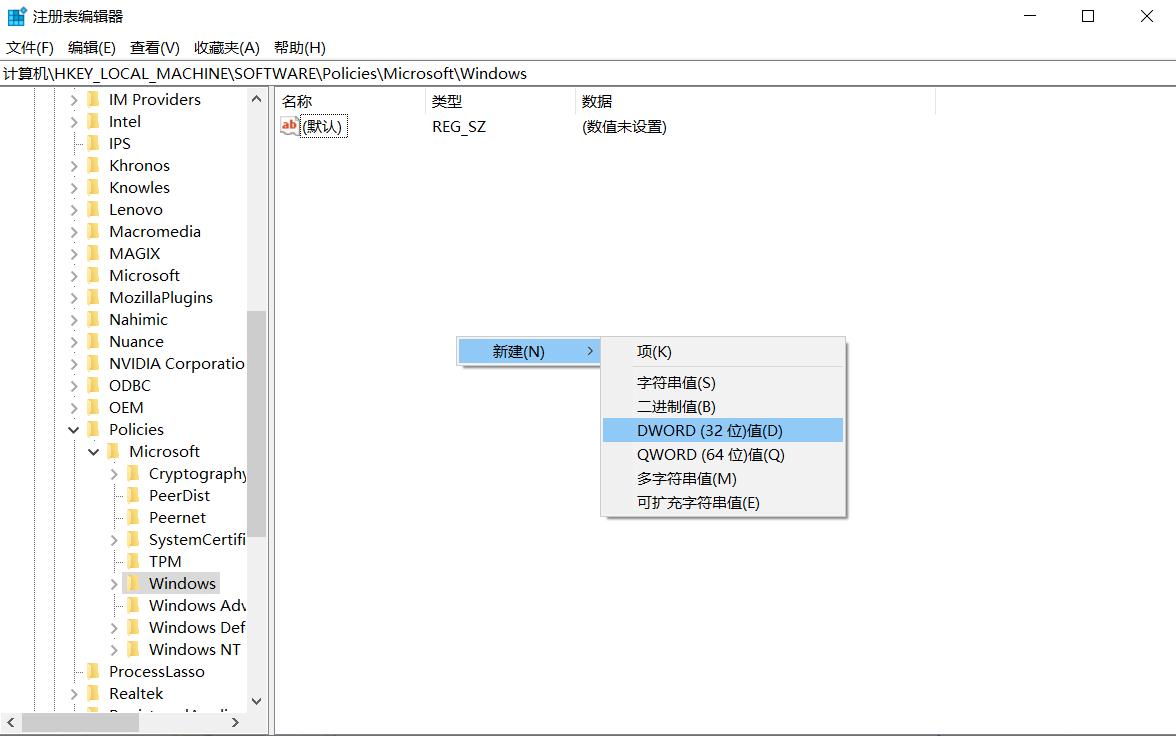Screen dimensions: 1176x736
Task: Click the PeerDist folder icon
Action: point(134,495)
